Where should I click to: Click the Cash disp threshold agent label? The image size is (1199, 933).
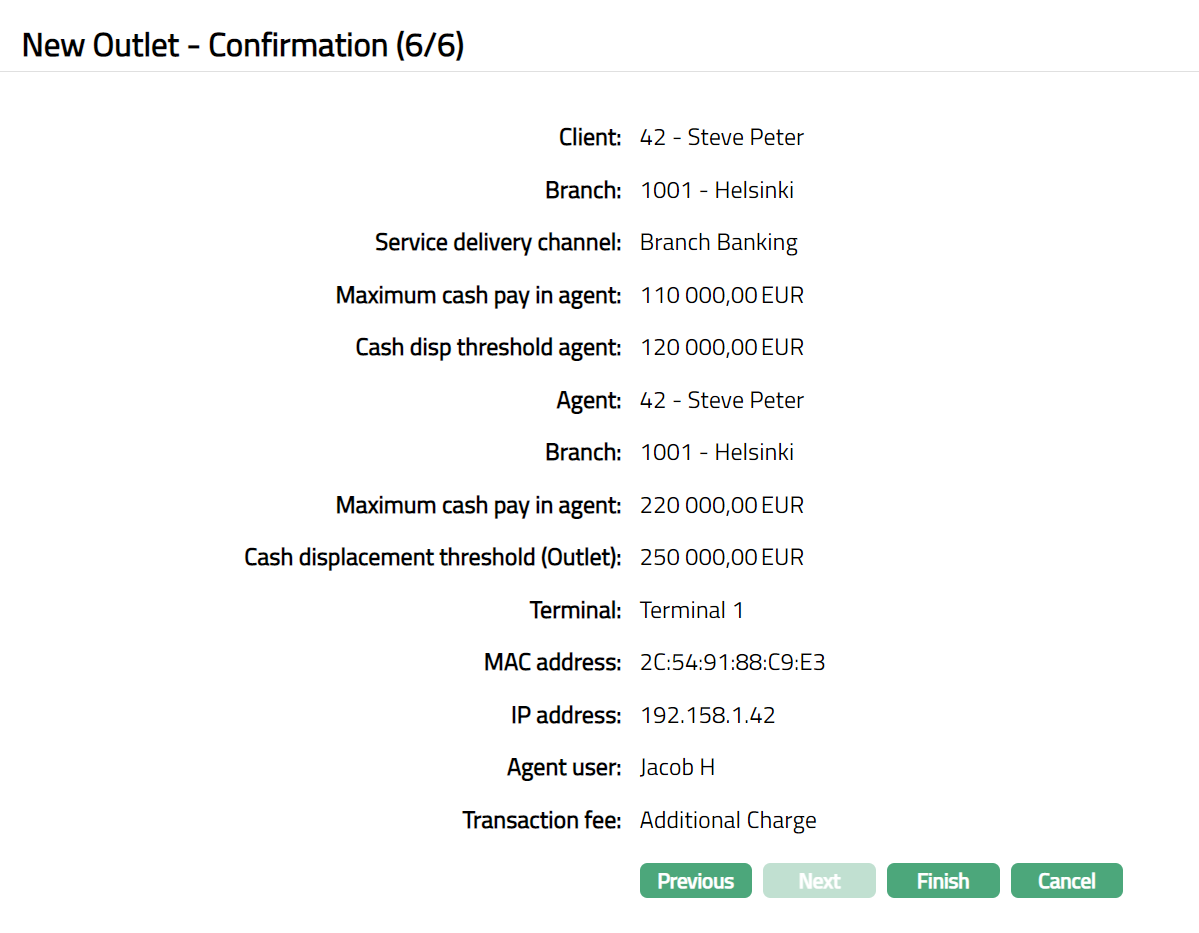pyautogui.click(x=488, y=347)
